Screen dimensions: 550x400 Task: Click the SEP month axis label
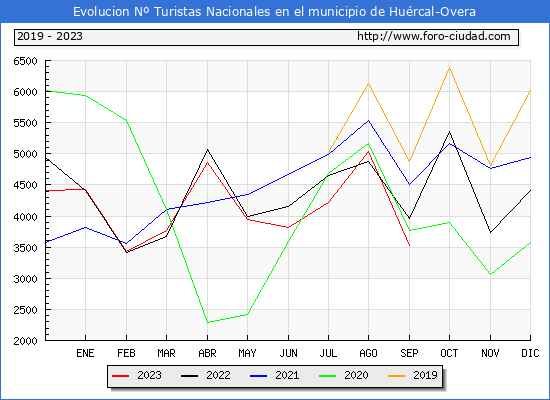point(409,353)
